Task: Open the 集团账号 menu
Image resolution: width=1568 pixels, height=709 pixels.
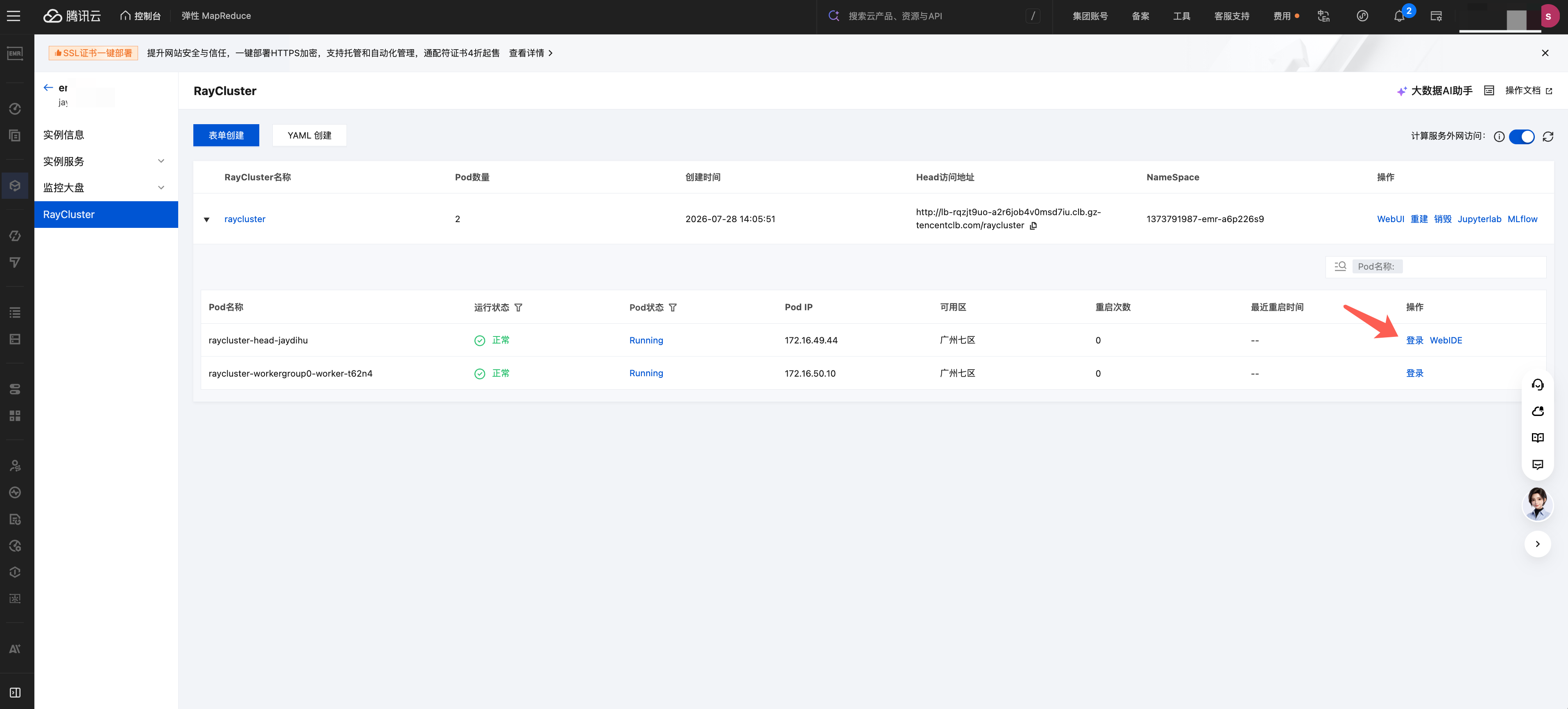Action: [x=1090, y=16]
